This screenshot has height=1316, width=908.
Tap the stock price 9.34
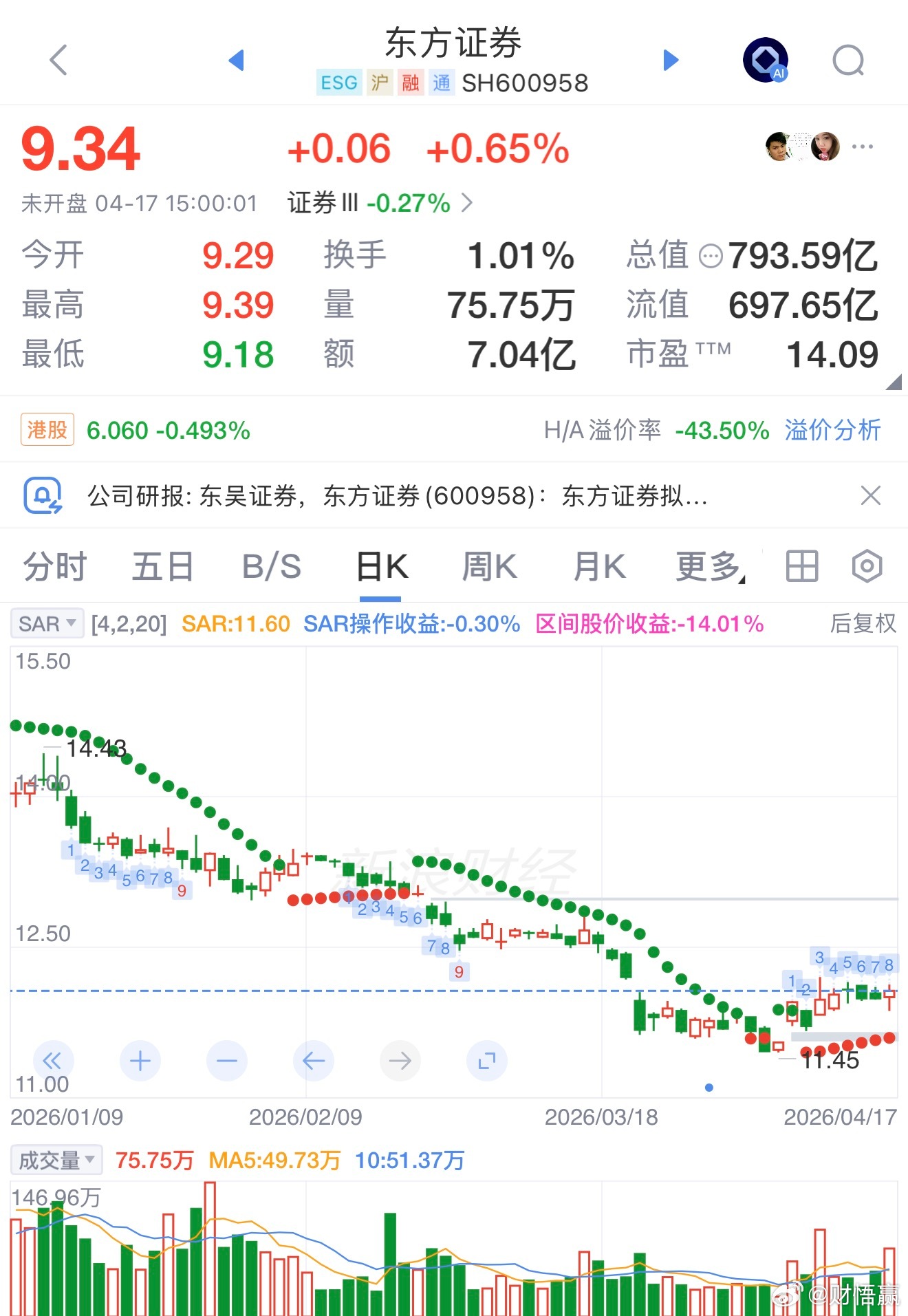(80, 149)
